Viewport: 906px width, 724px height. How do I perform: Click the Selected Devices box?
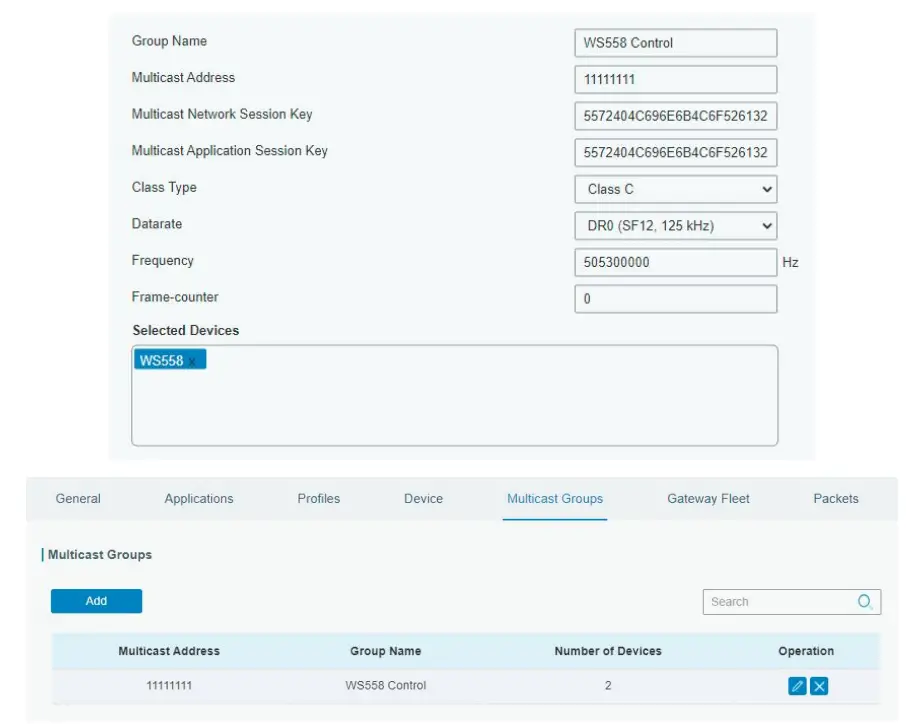pyautogui.click(x=455, y=395)
